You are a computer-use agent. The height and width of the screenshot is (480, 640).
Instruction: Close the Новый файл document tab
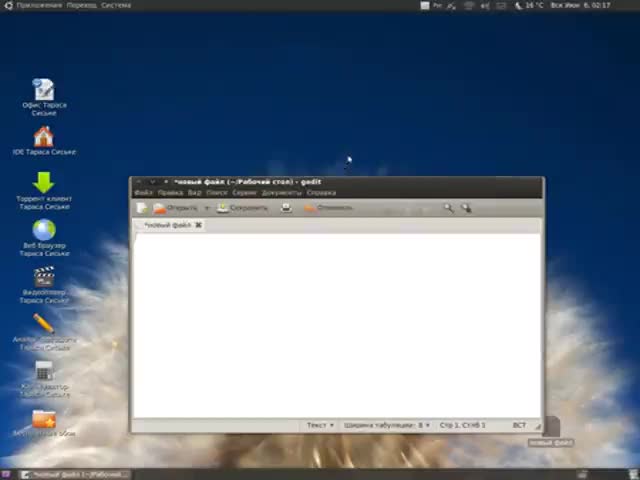pyautogui.click(x=198, y=225)
